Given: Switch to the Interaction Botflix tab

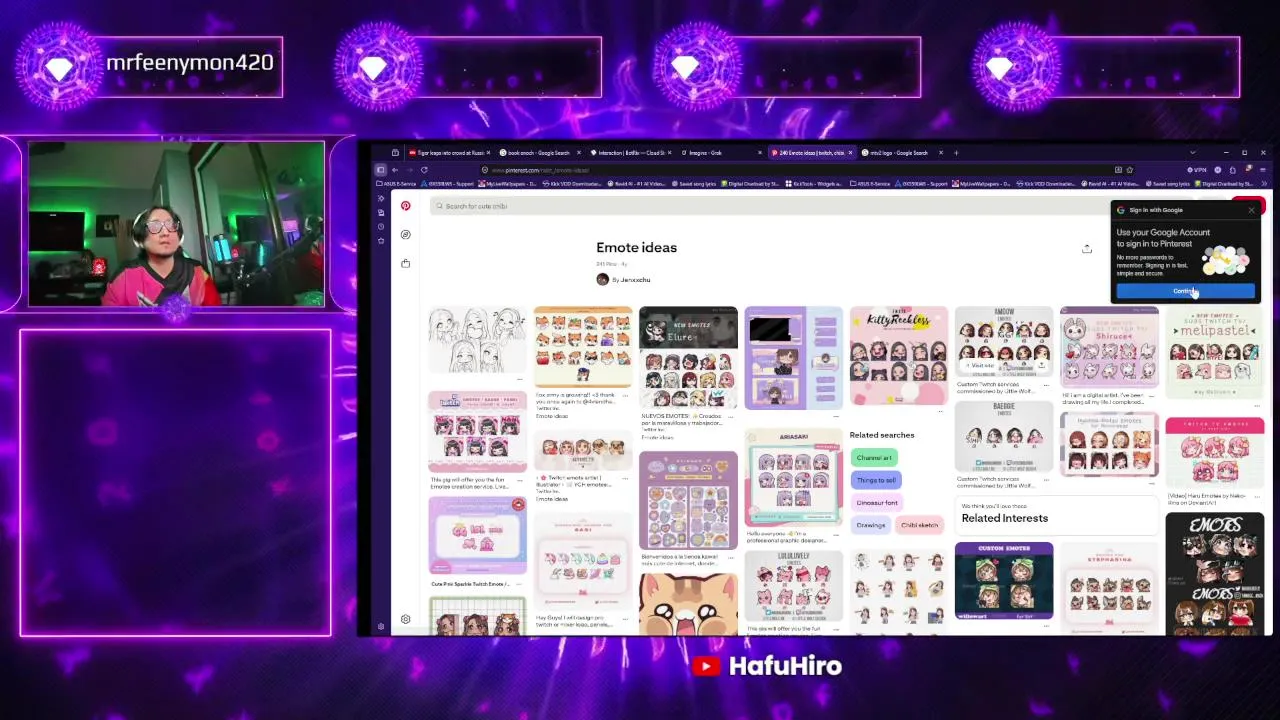Looking at the screenshot, I should (630, 153).
